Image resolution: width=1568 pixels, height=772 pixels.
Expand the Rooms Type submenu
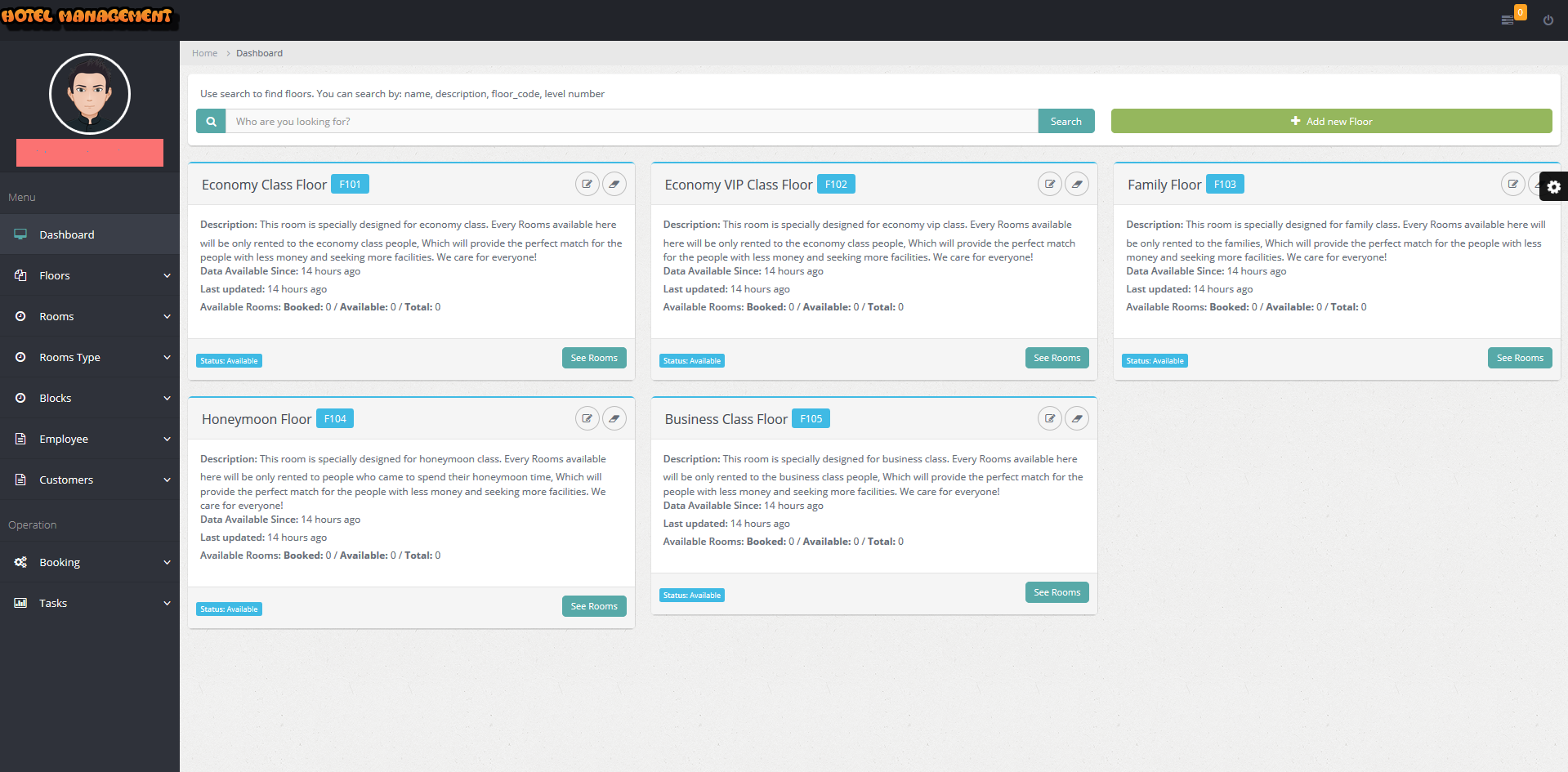(90, 358)
